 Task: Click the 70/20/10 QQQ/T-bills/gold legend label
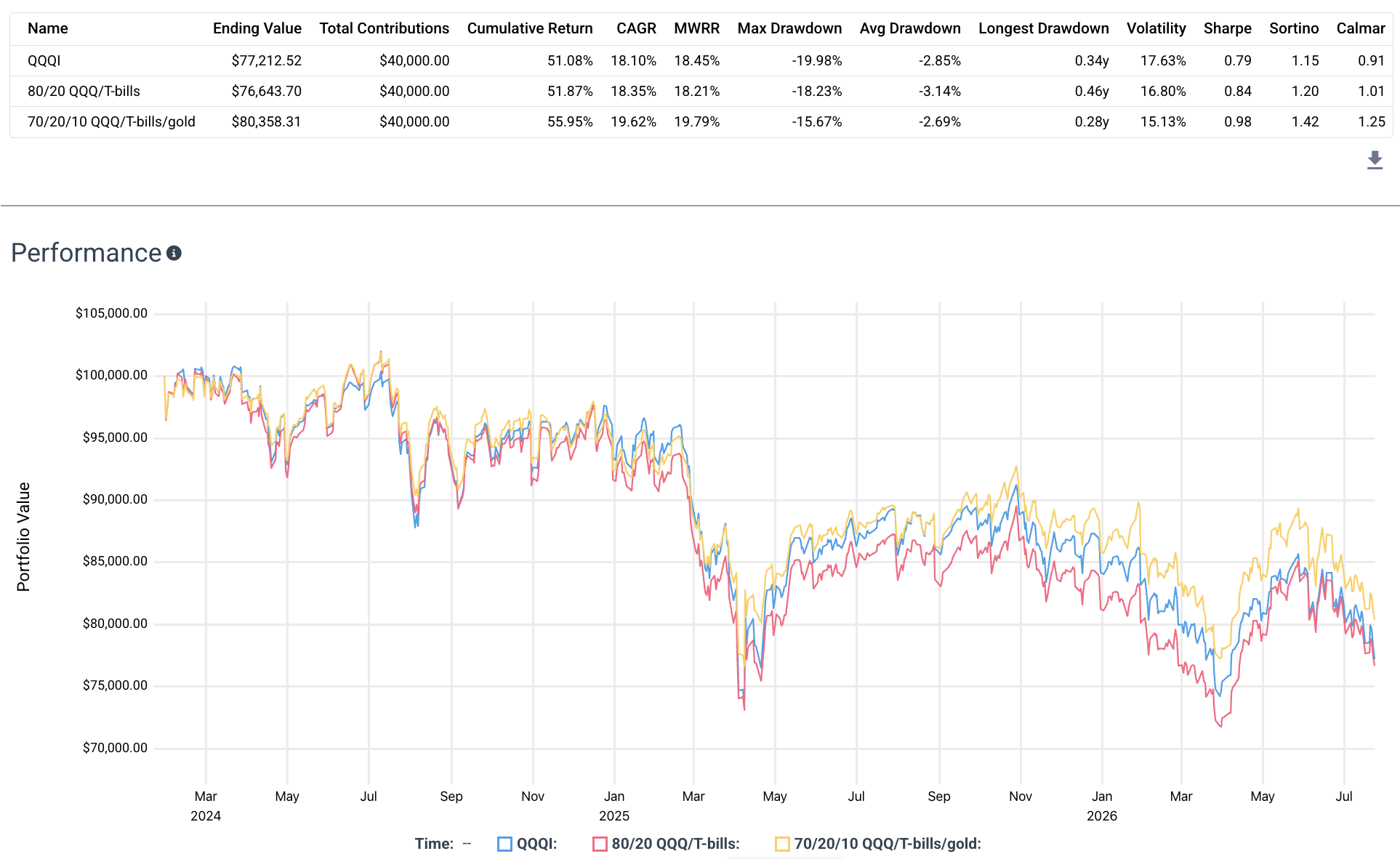[x=888, y=844]
